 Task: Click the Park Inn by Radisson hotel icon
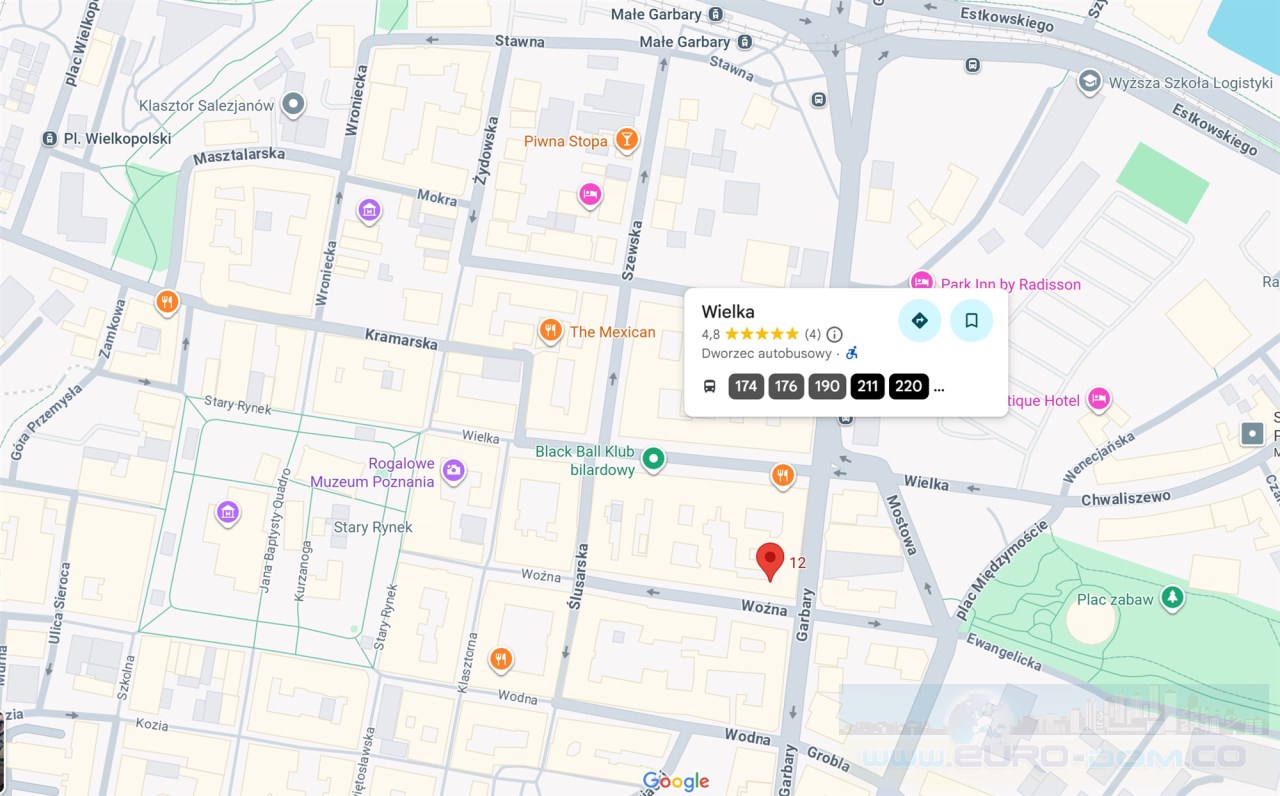tap(921, 283)
